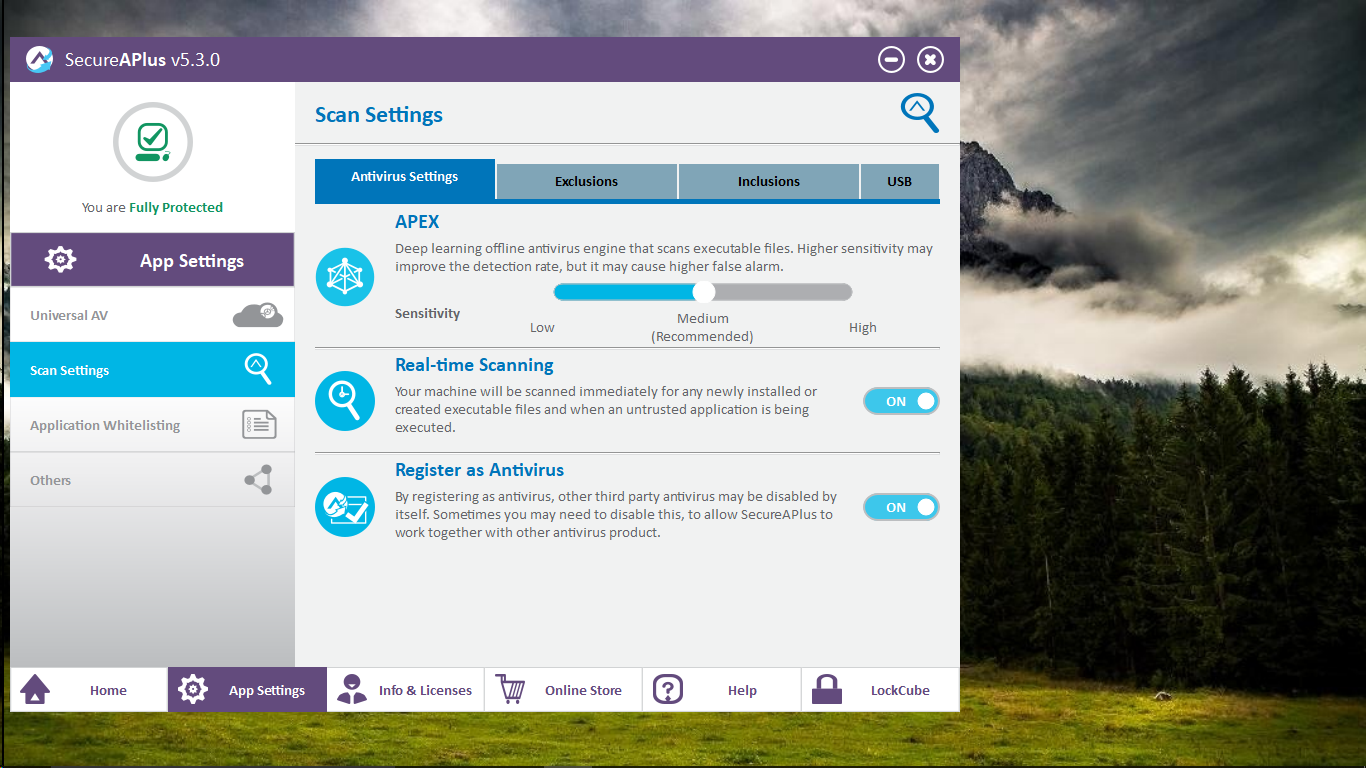Click the Register as Antivirus heading

480,470
